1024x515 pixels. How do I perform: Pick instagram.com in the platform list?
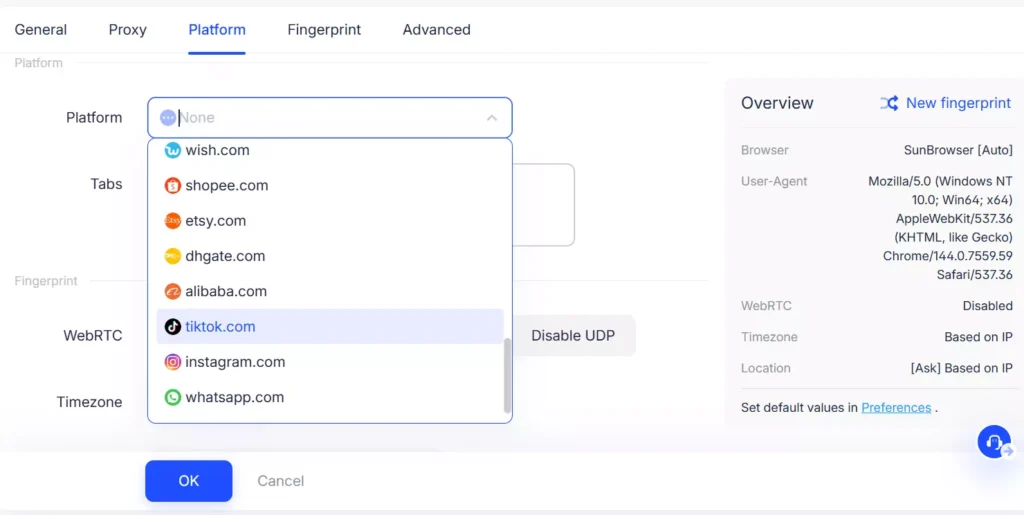[x=235, y=362]
